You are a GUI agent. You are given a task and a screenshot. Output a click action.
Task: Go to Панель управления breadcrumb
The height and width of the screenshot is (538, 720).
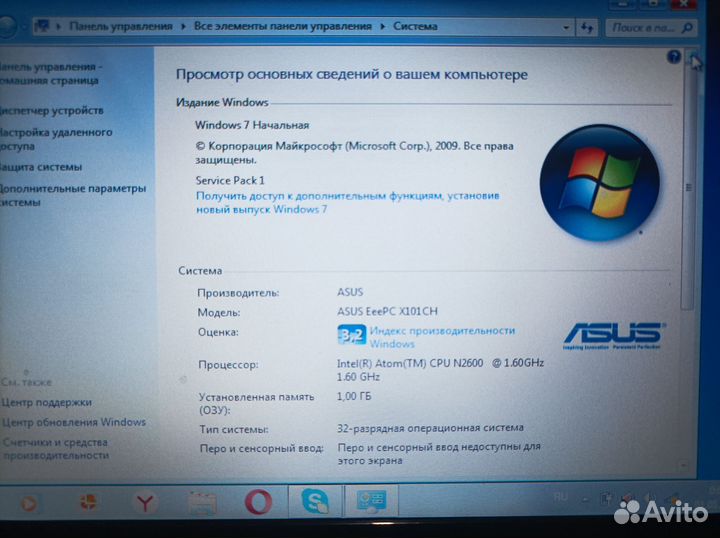(x=121, y=26)
